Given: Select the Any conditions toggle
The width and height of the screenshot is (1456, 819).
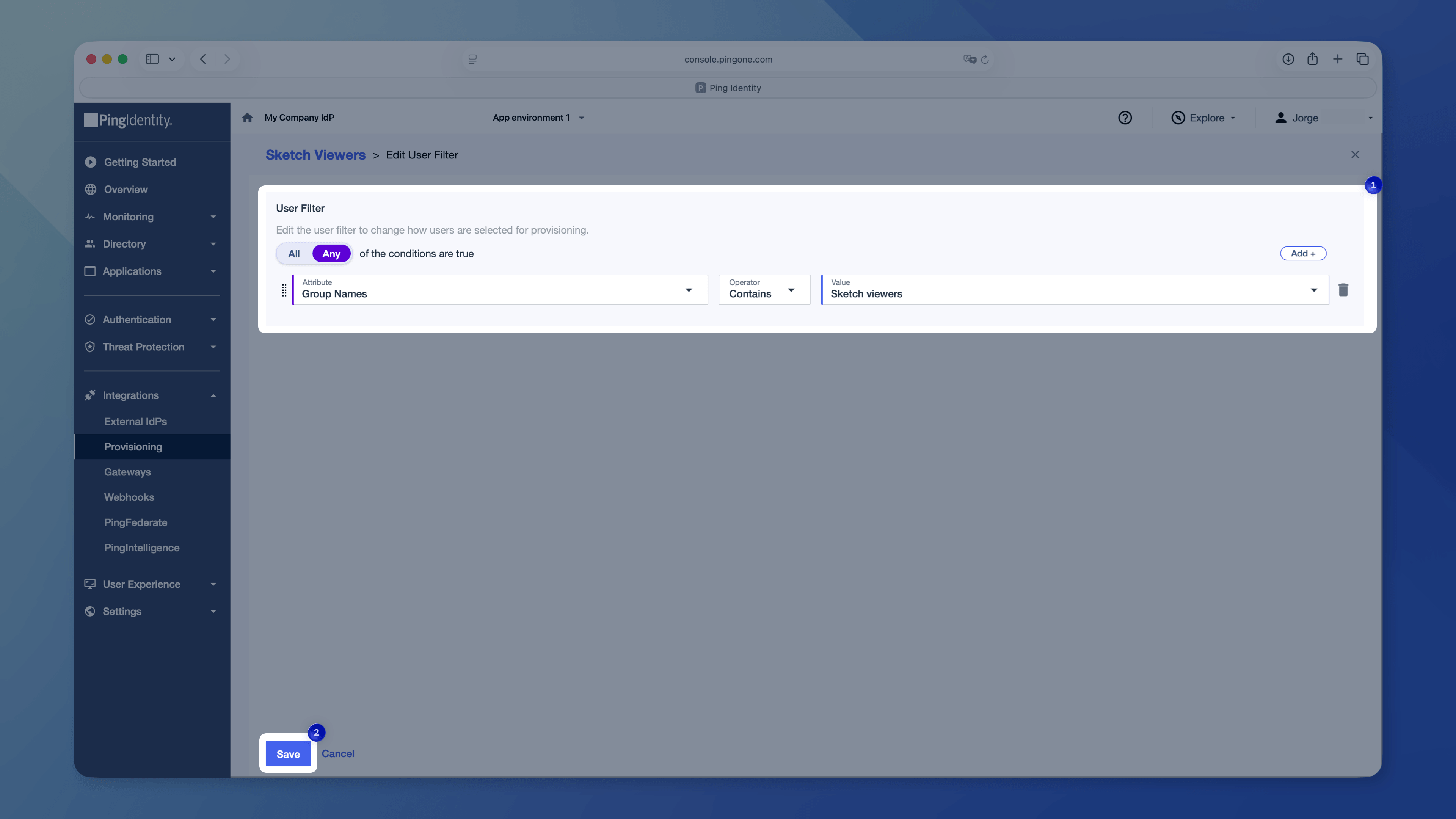Looking at the screenshot, I should click(331, 254).
